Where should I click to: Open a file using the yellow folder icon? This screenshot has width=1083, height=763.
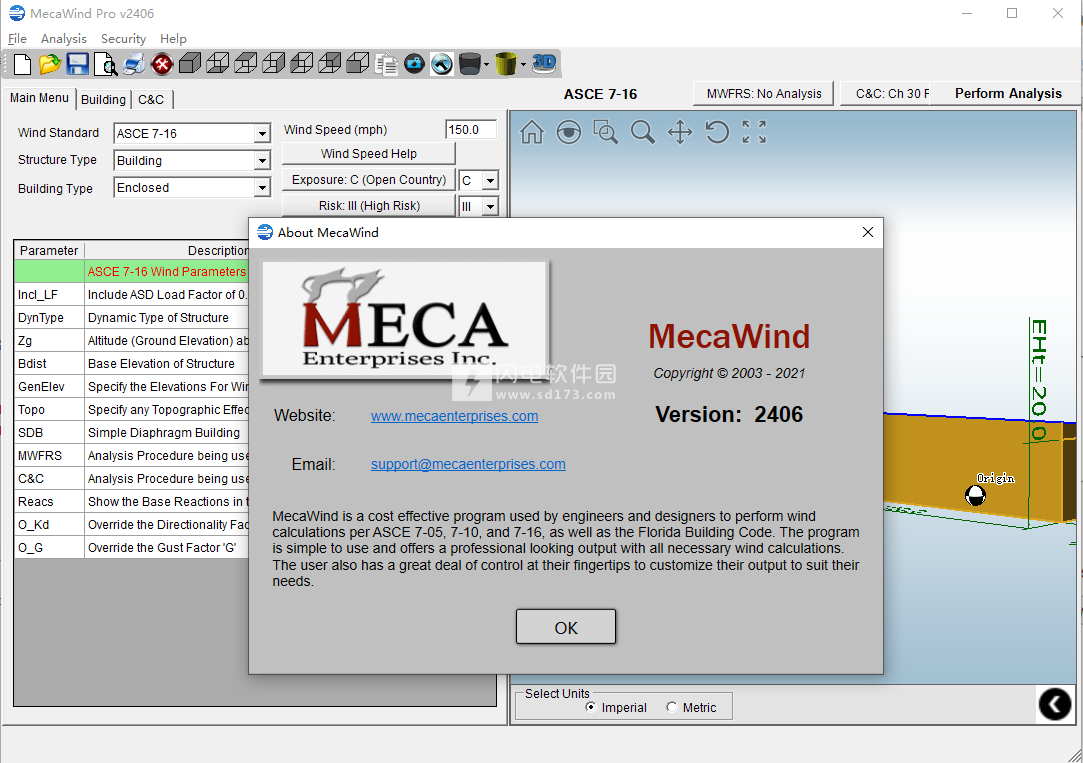pos(50,64)
